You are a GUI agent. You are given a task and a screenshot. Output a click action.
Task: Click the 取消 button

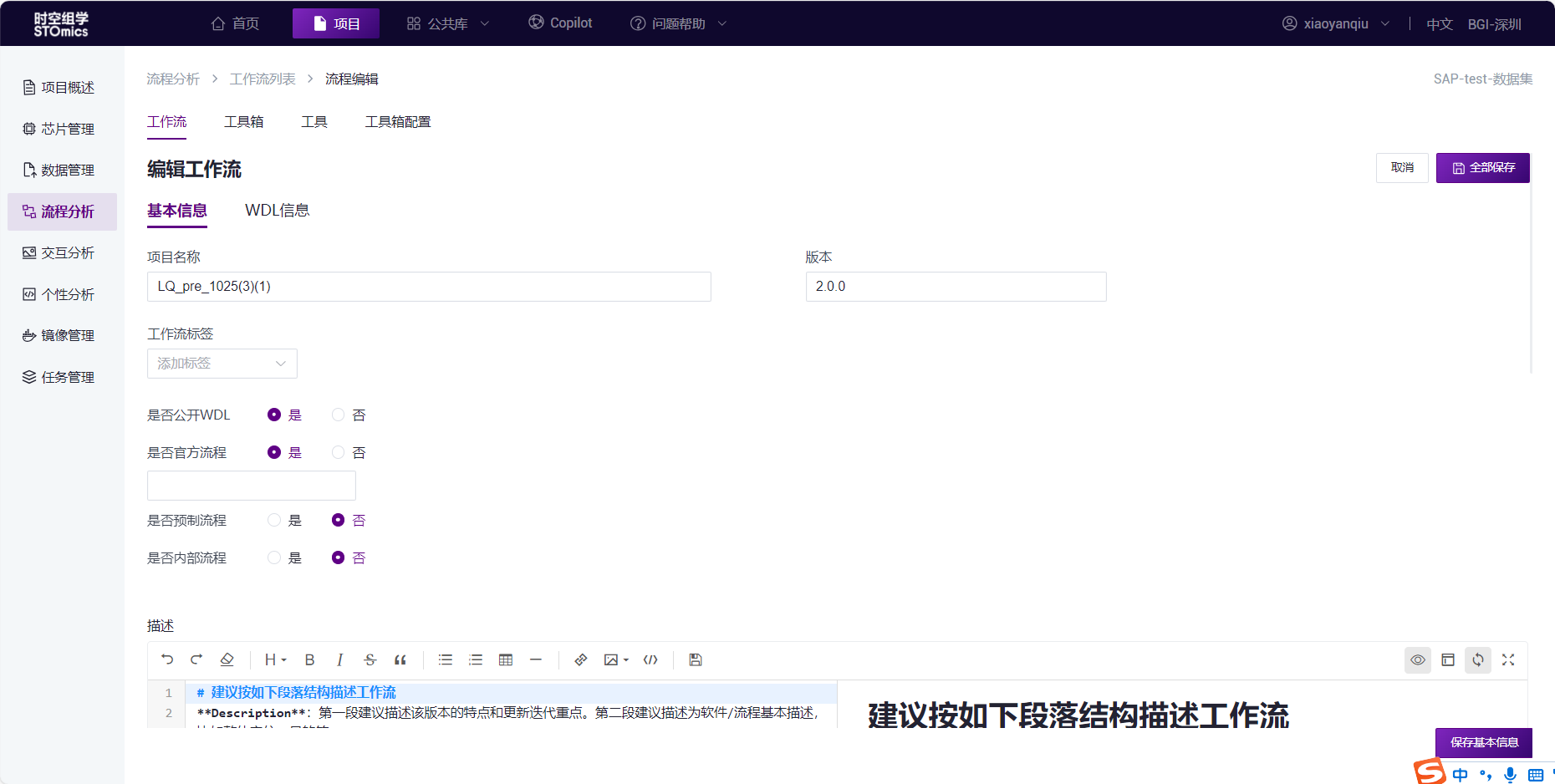pyautogui.click(x=1402, y=168)
